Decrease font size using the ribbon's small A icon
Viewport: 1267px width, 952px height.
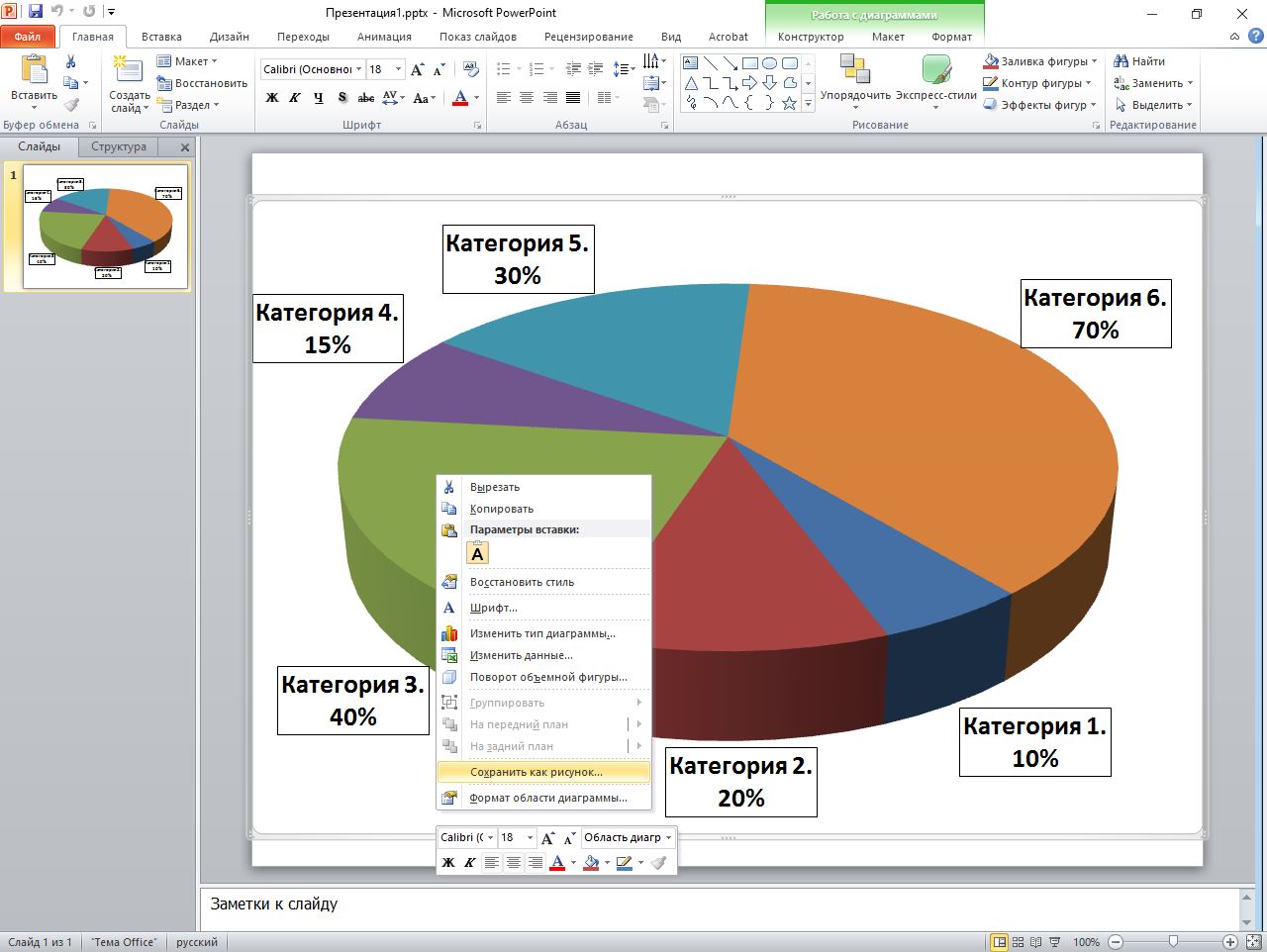pyautogui.click(x=438, y=69)
